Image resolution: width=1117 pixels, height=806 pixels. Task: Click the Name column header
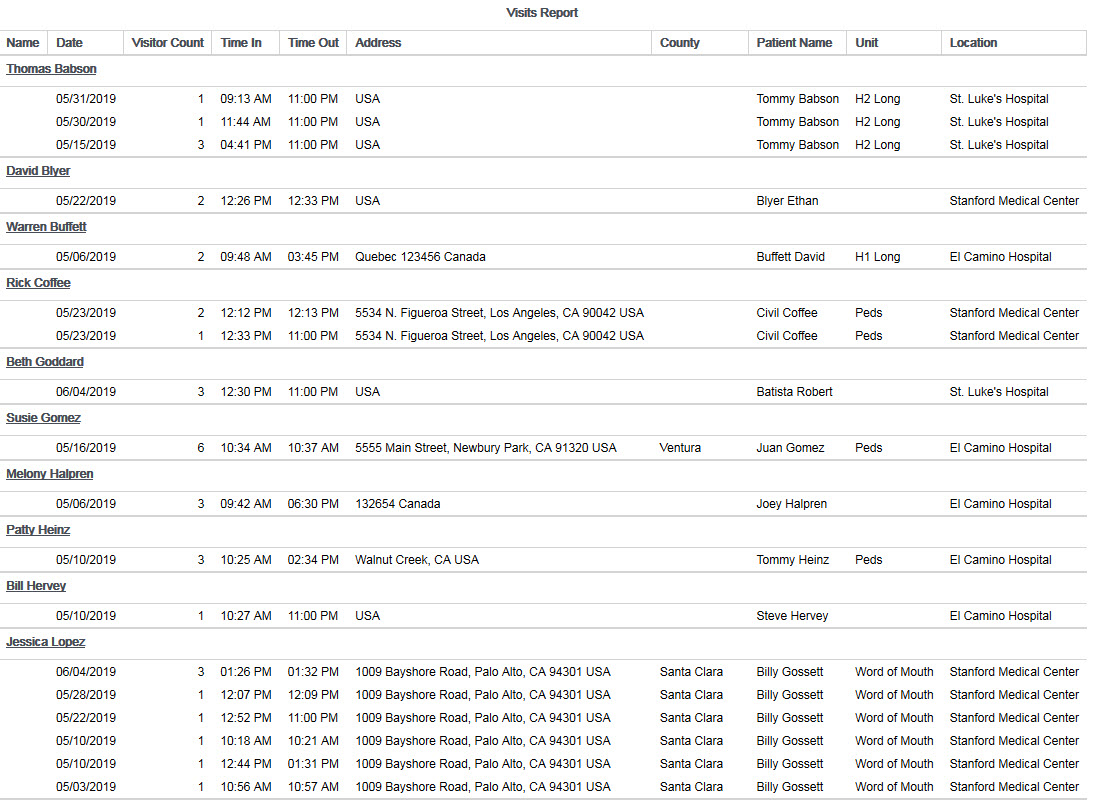point(23,43)
